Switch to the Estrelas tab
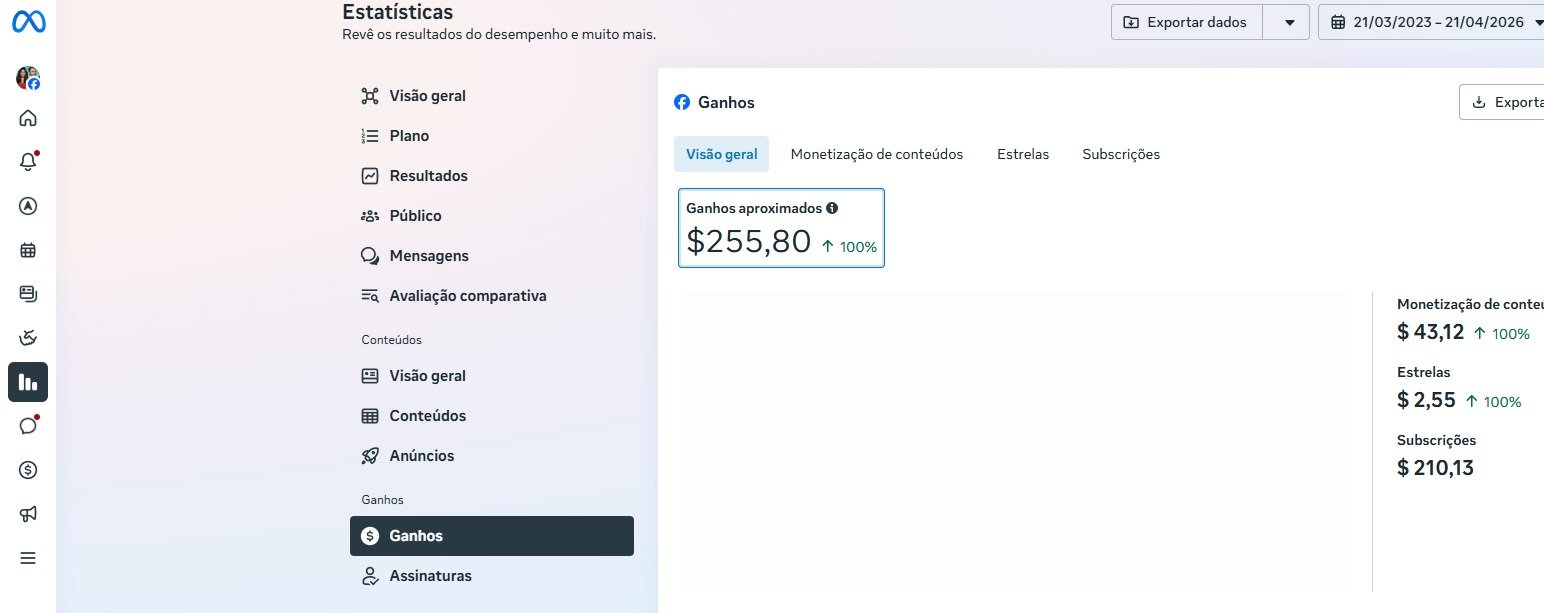 (x=1022, y=154)
